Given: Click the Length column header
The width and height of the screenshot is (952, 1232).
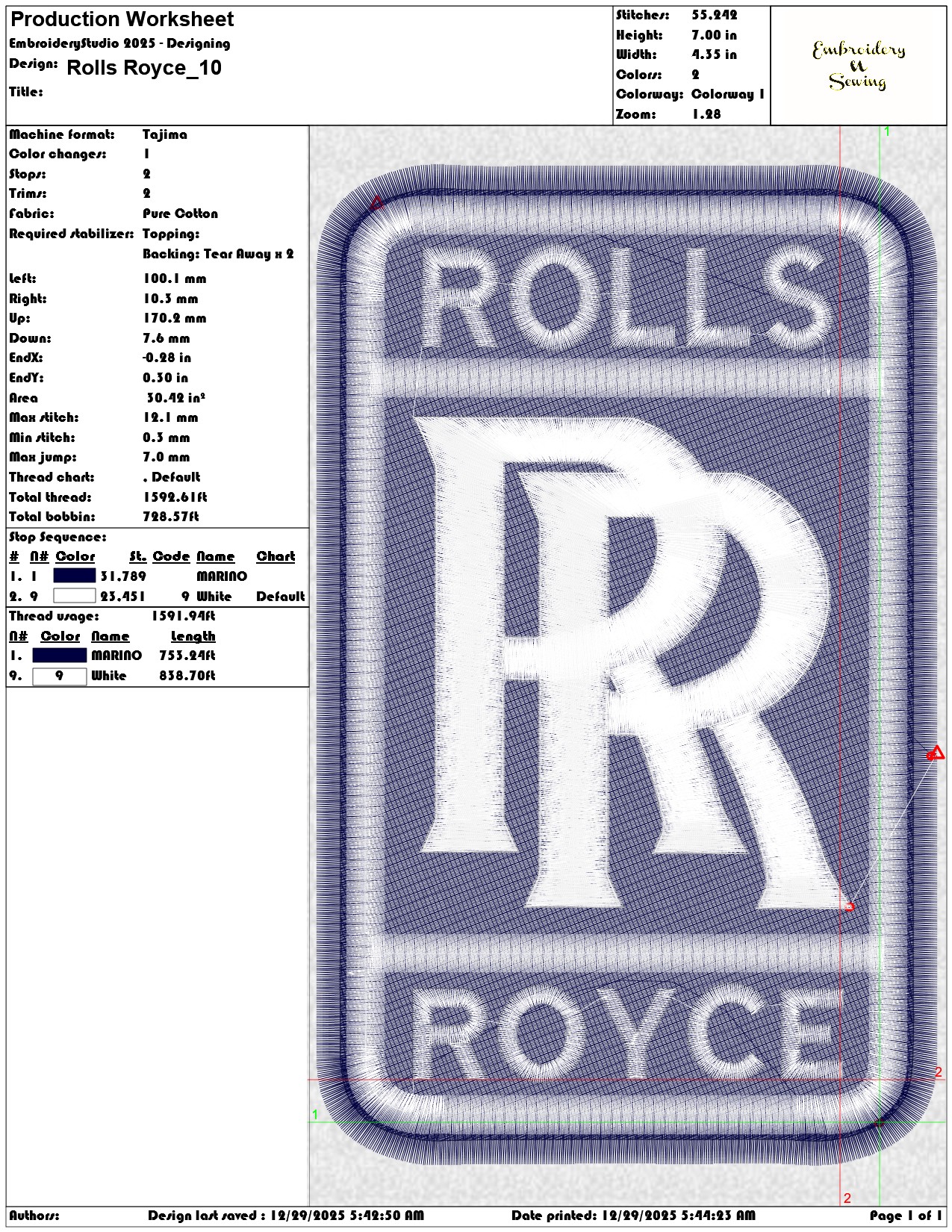Looking at the screenshot, I should click(x=193, y=636).
